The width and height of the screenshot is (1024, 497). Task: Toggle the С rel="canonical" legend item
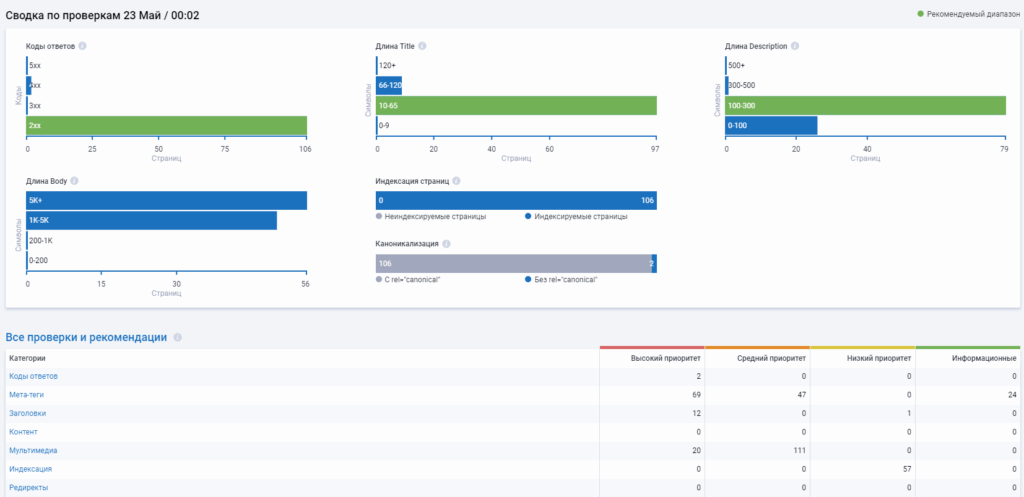(412, 279)
